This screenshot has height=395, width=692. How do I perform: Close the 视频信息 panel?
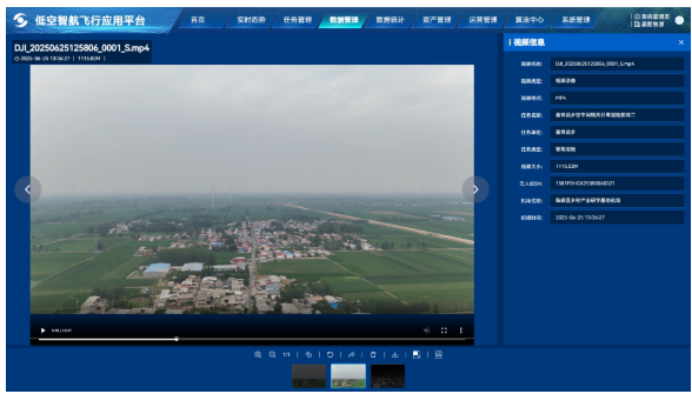(681, 42)
